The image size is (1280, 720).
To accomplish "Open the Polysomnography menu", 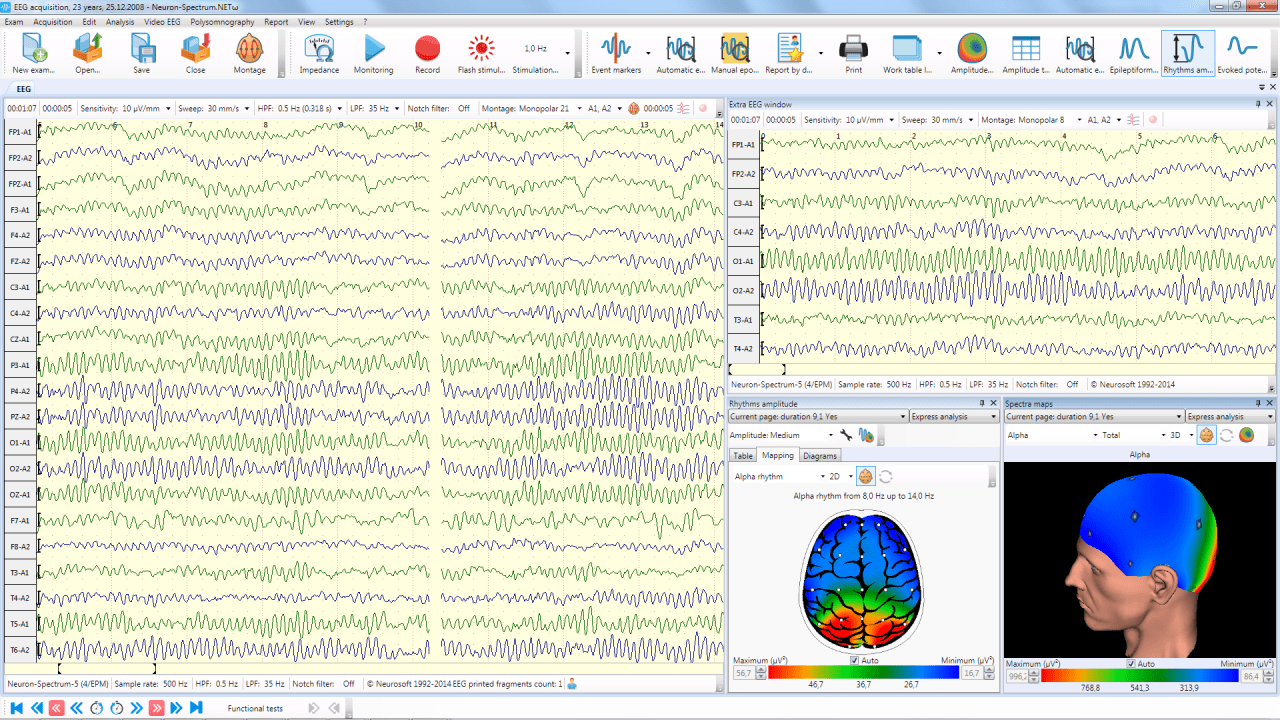I will coord(221,21).
